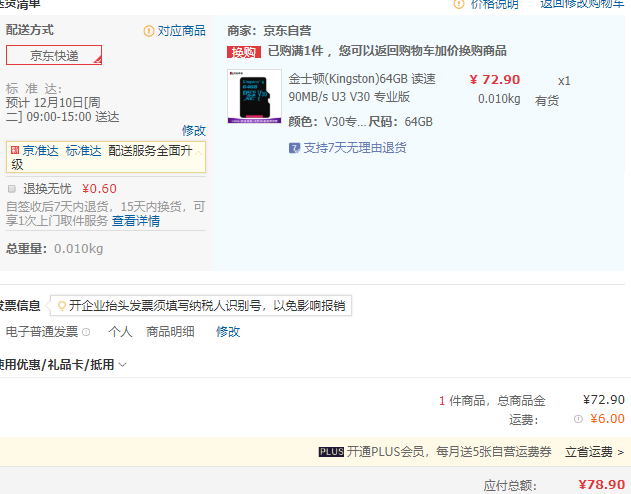The width and height of the screenshot is (631, 494).
Task: Open 查看详情 for the return service
Action: pos(136,220)
